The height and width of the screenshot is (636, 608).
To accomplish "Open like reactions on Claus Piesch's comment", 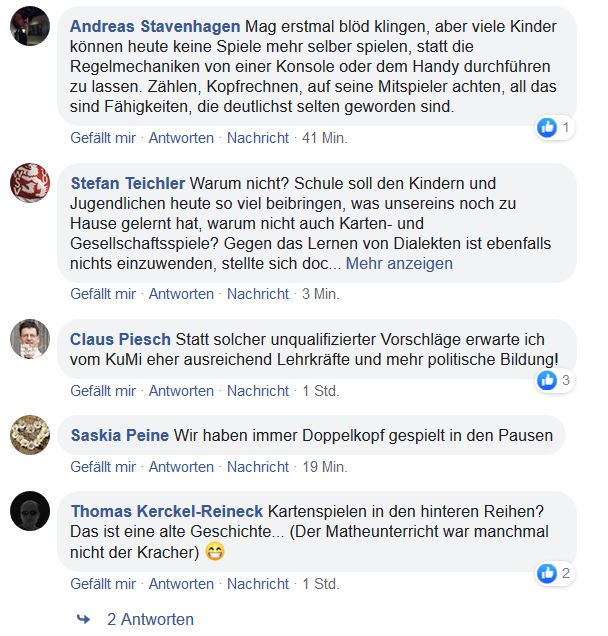I will tap(554, 380).
